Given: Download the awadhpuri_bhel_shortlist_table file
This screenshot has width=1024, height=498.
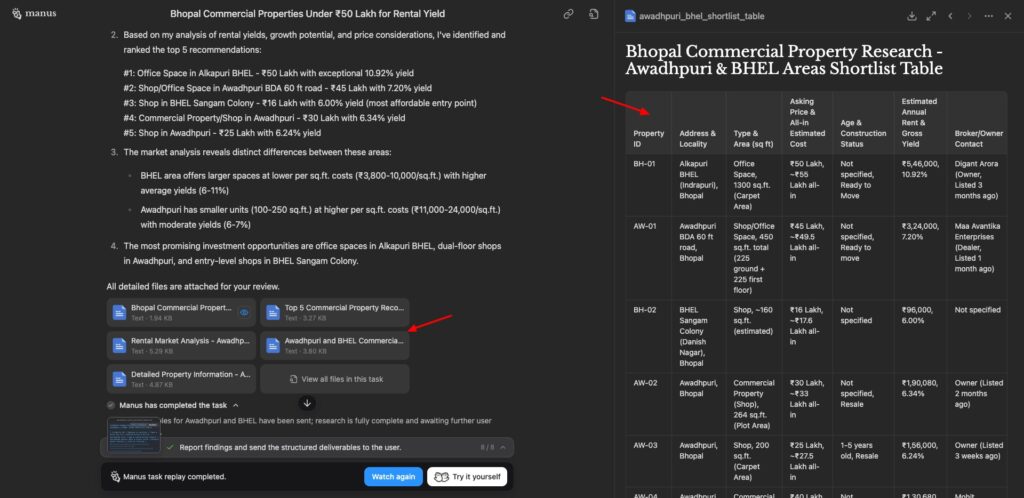Looking at the screenshot, I should (x=912, y=16).
